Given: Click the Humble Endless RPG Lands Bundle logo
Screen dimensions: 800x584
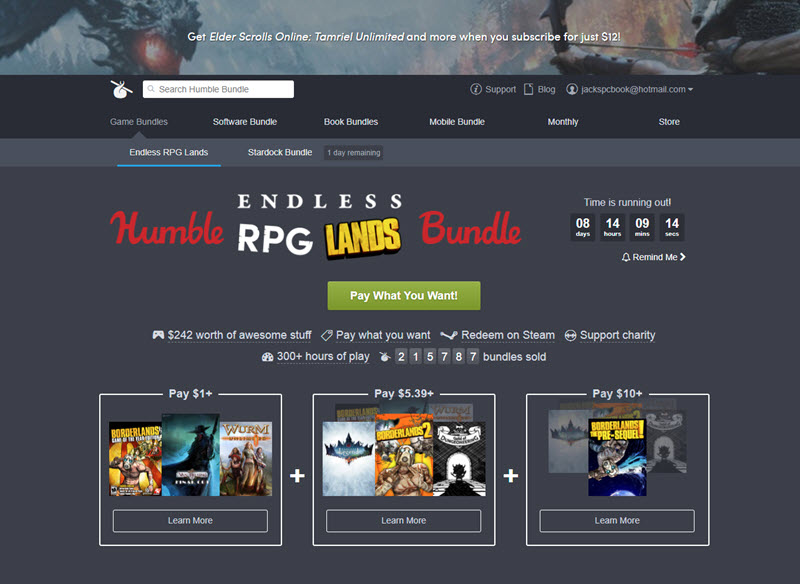Looking at the screenshot, I should [x=315, y=226].
